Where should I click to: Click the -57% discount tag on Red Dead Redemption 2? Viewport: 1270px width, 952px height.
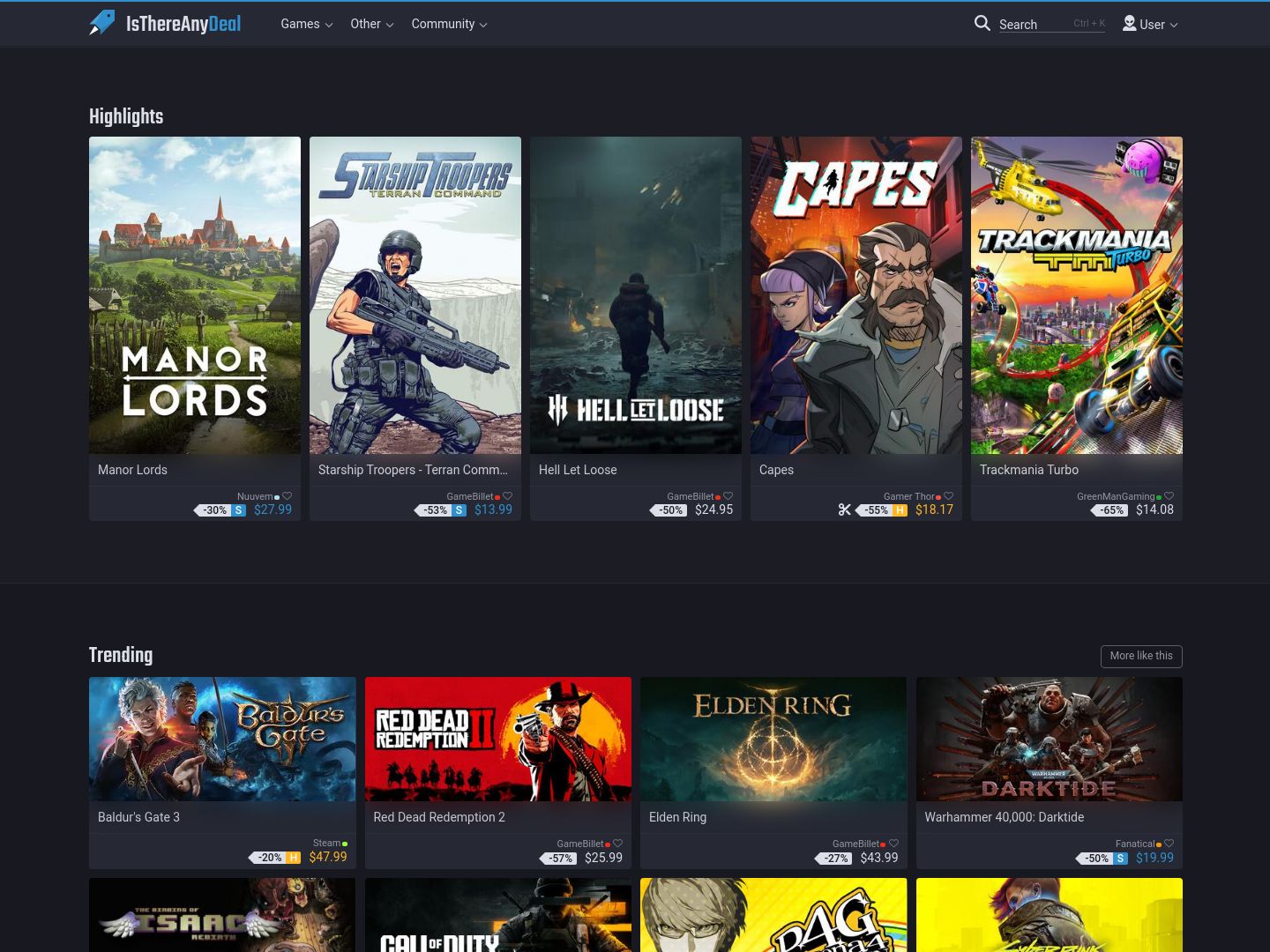tap(558, 858)
